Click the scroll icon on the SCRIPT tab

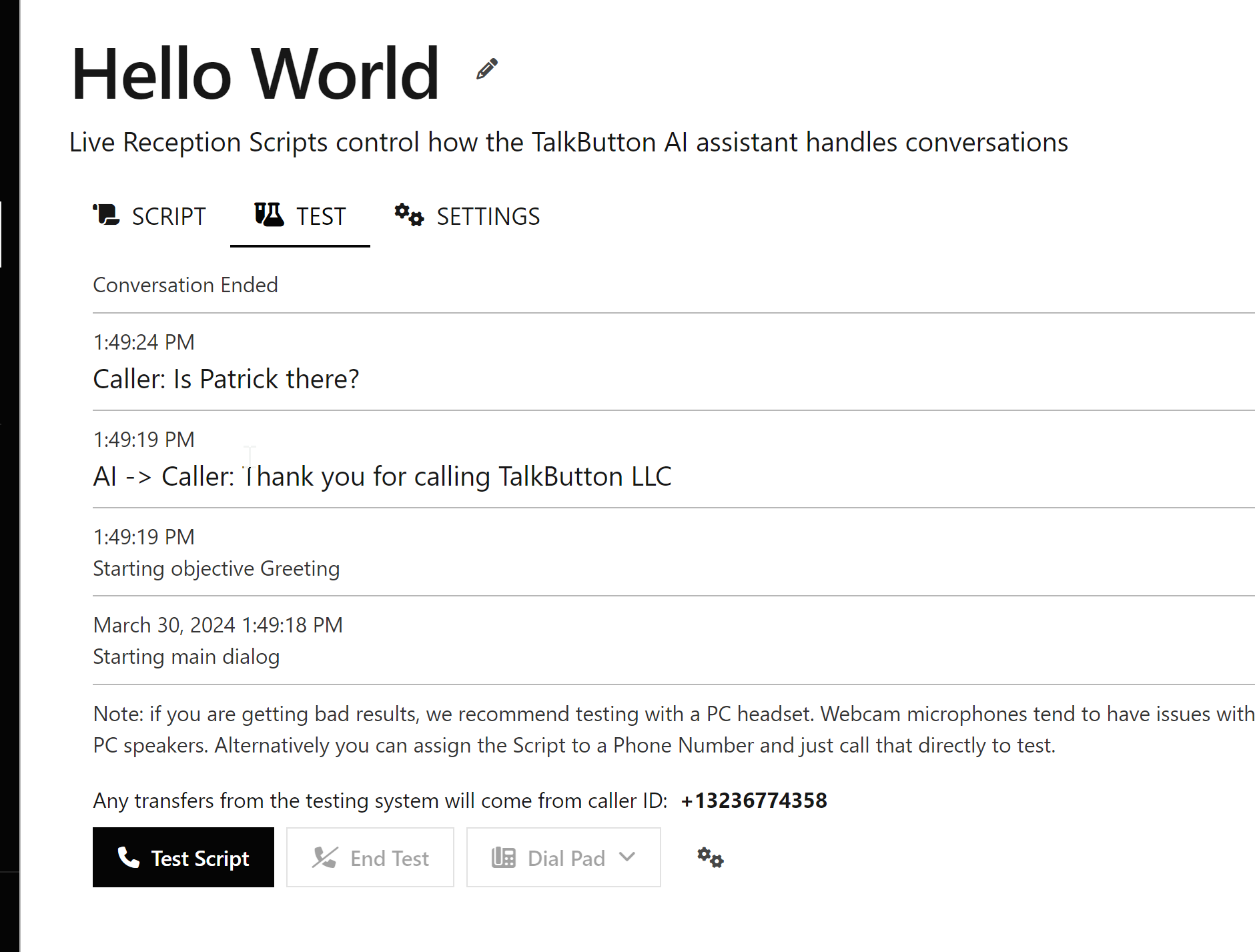(x=106, y=215)
